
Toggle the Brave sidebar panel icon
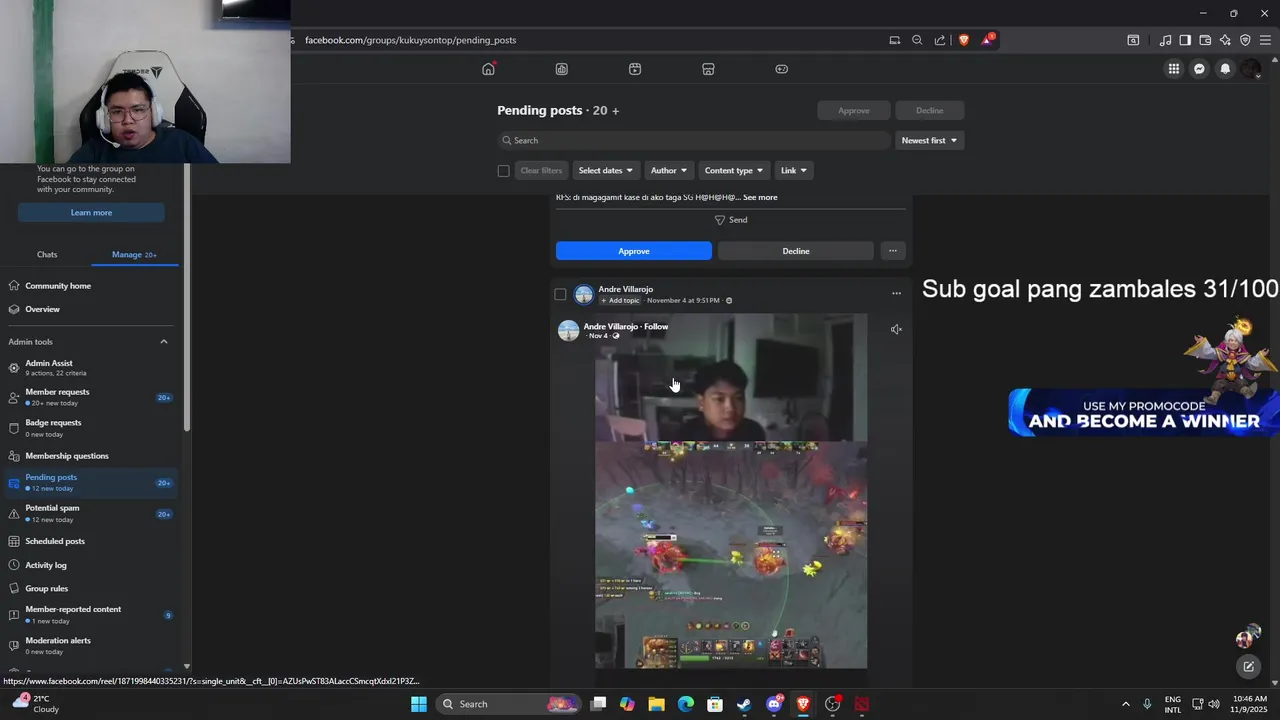(x=1185, y=40)
